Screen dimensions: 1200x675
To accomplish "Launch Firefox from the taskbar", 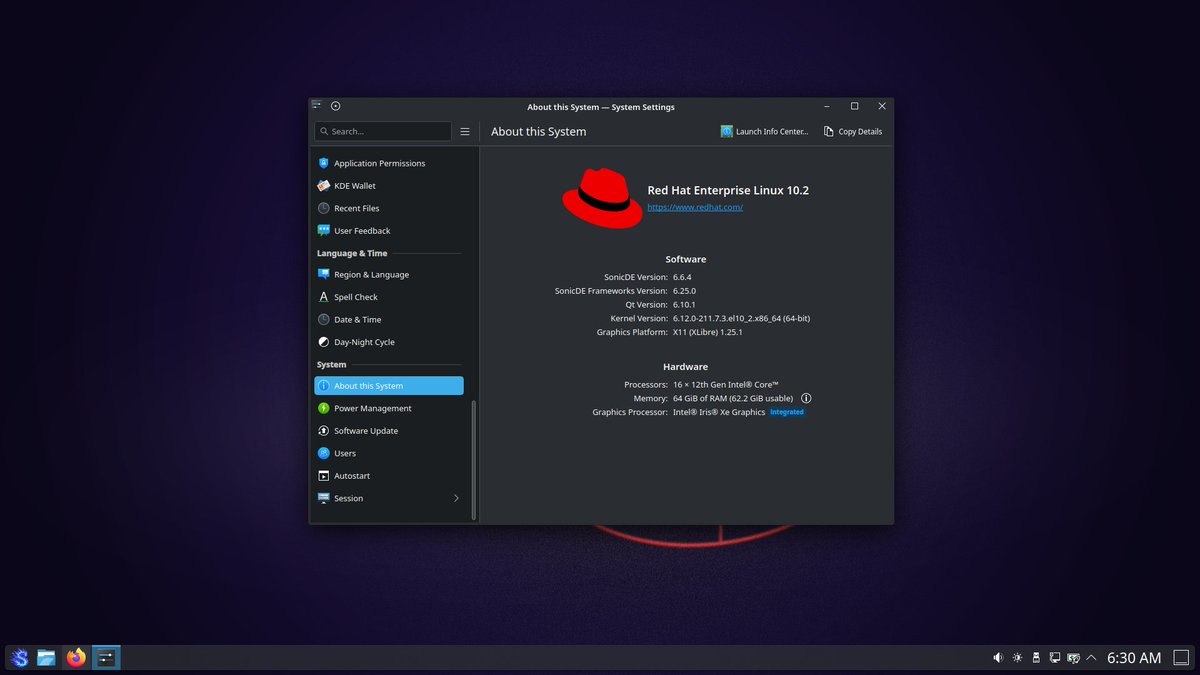I will pos(76,657).
